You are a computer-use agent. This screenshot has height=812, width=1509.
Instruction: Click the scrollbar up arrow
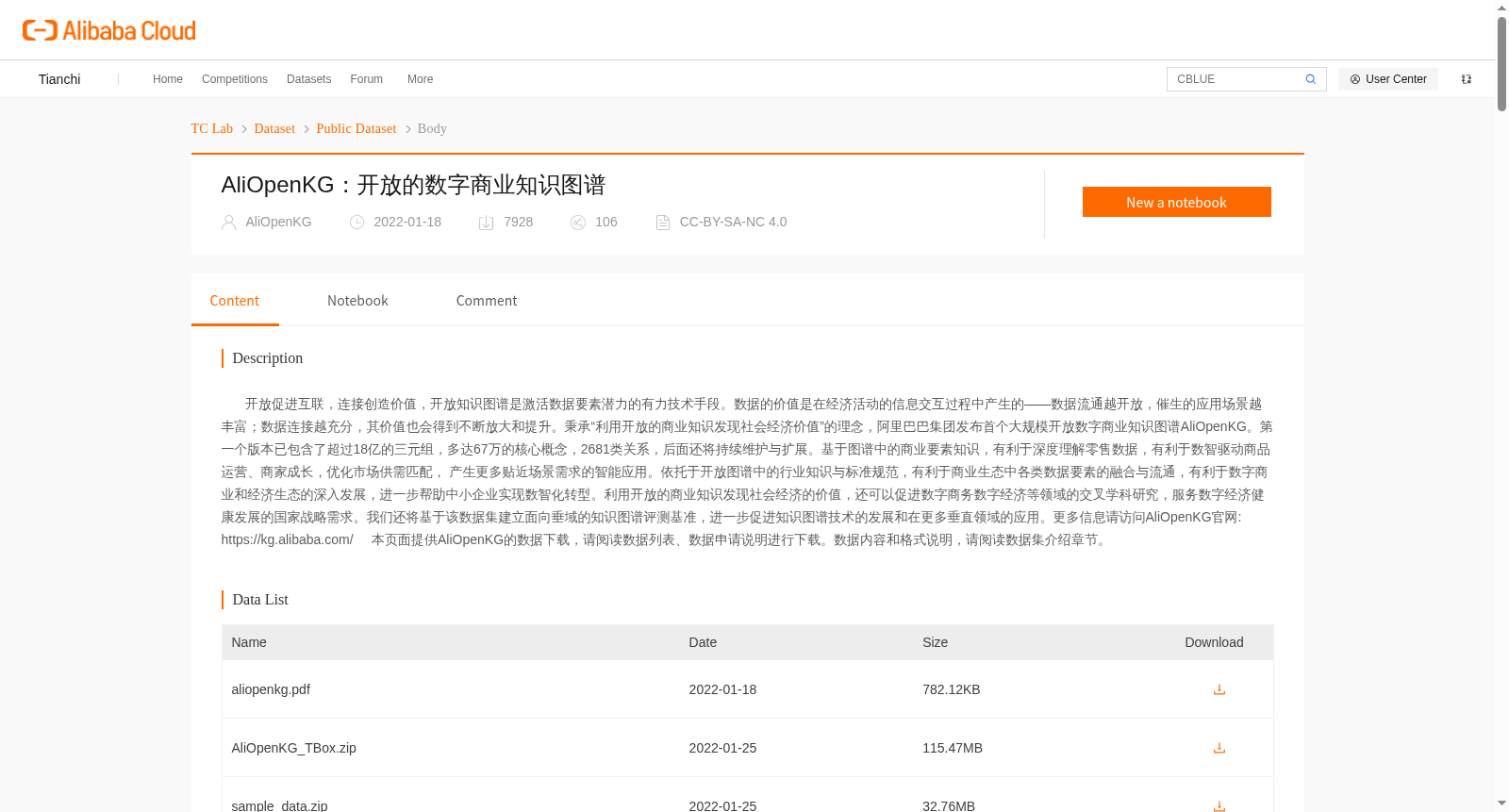1501,8
